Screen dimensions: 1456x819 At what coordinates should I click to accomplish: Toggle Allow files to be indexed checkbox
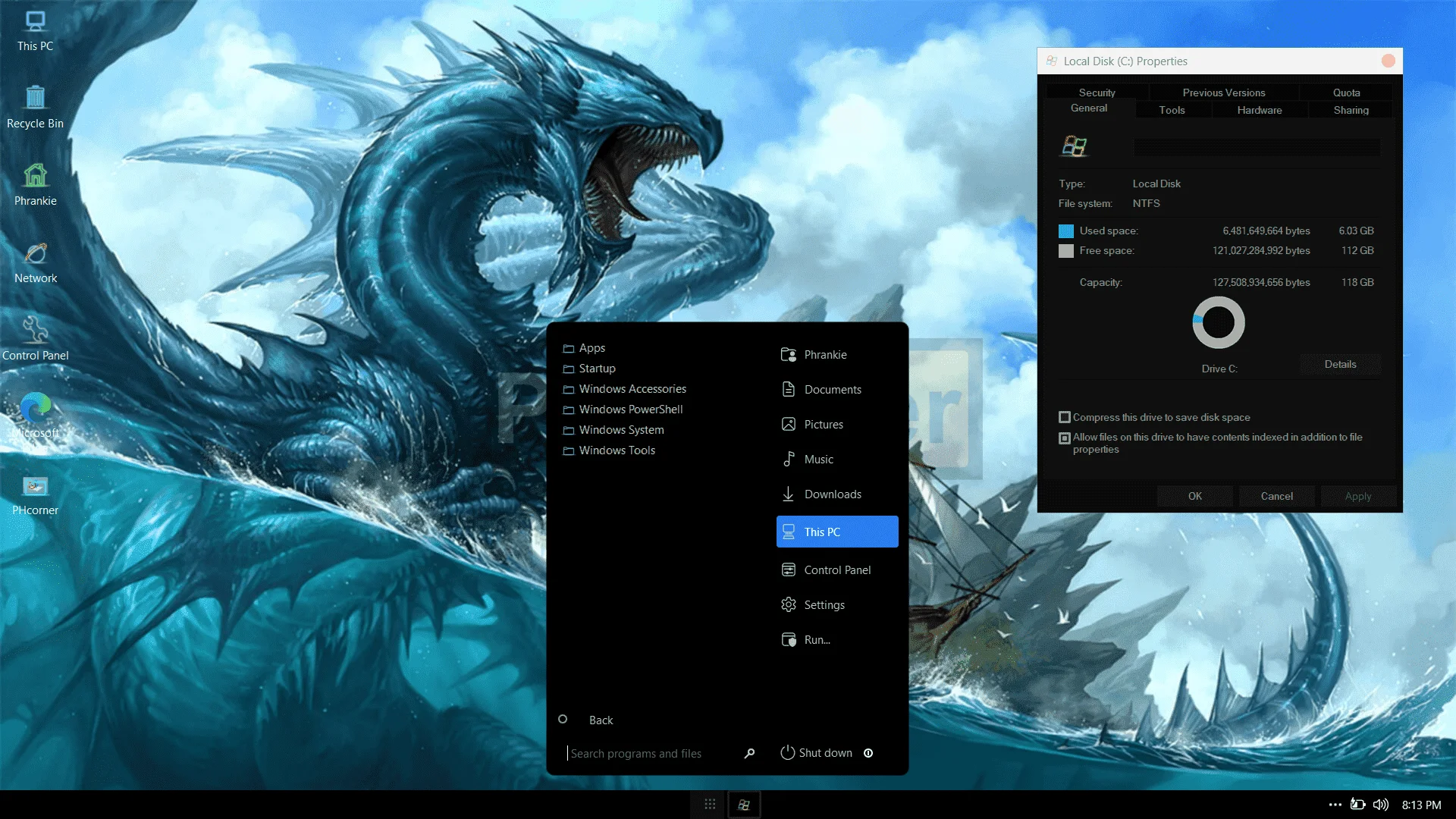(x=1065, y=438)
